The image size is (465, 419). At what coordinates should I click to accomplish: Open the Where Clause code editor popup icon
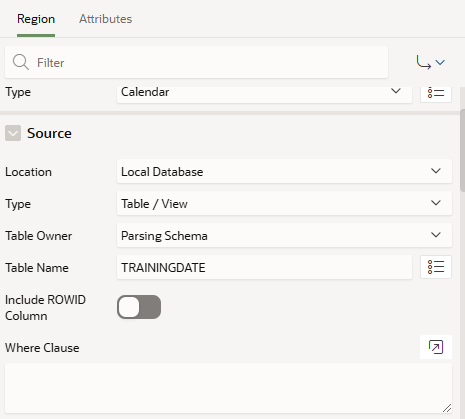[x=436, y=347]
